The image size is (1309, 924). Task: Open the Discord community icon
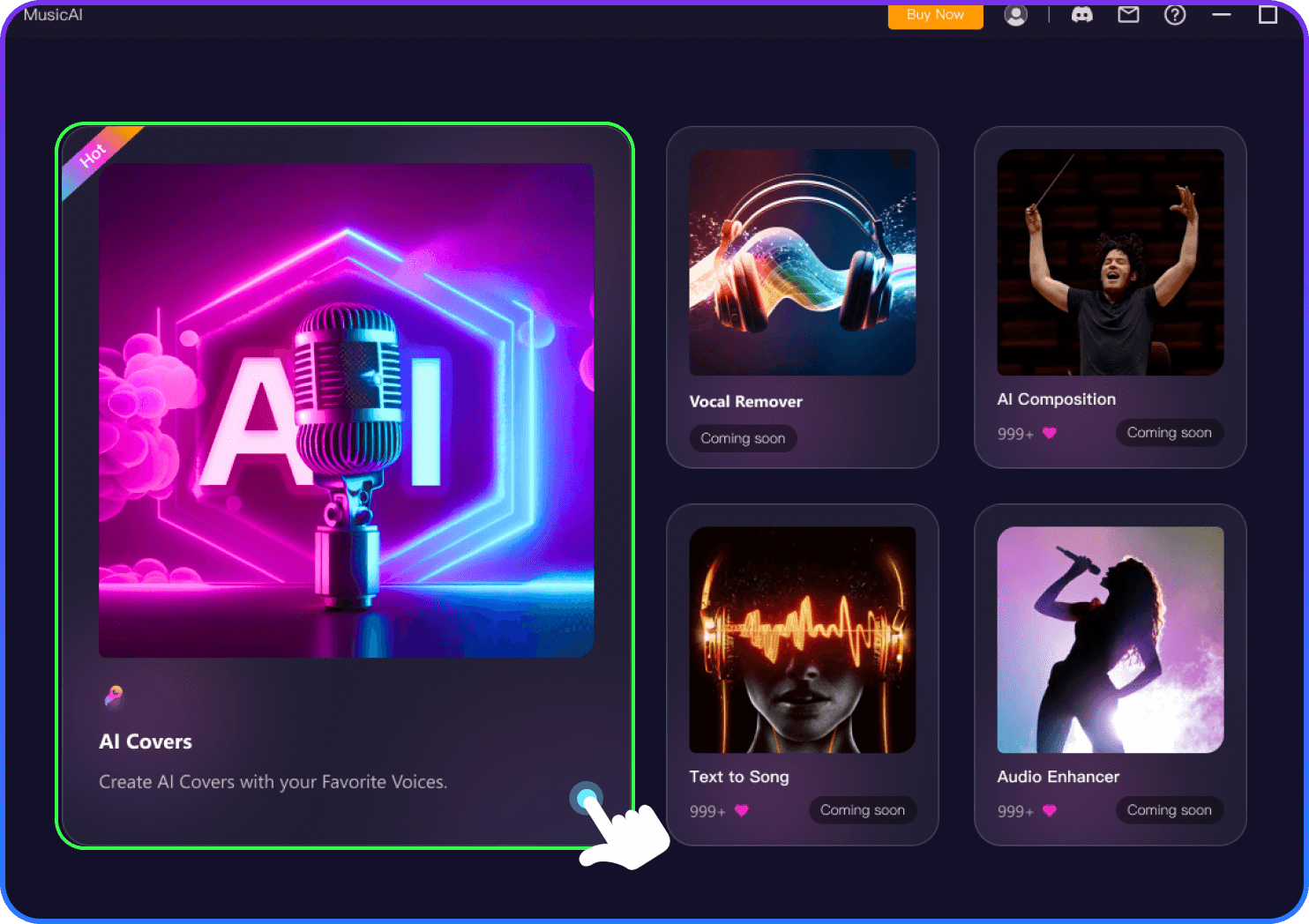(x=1082, y=15)
